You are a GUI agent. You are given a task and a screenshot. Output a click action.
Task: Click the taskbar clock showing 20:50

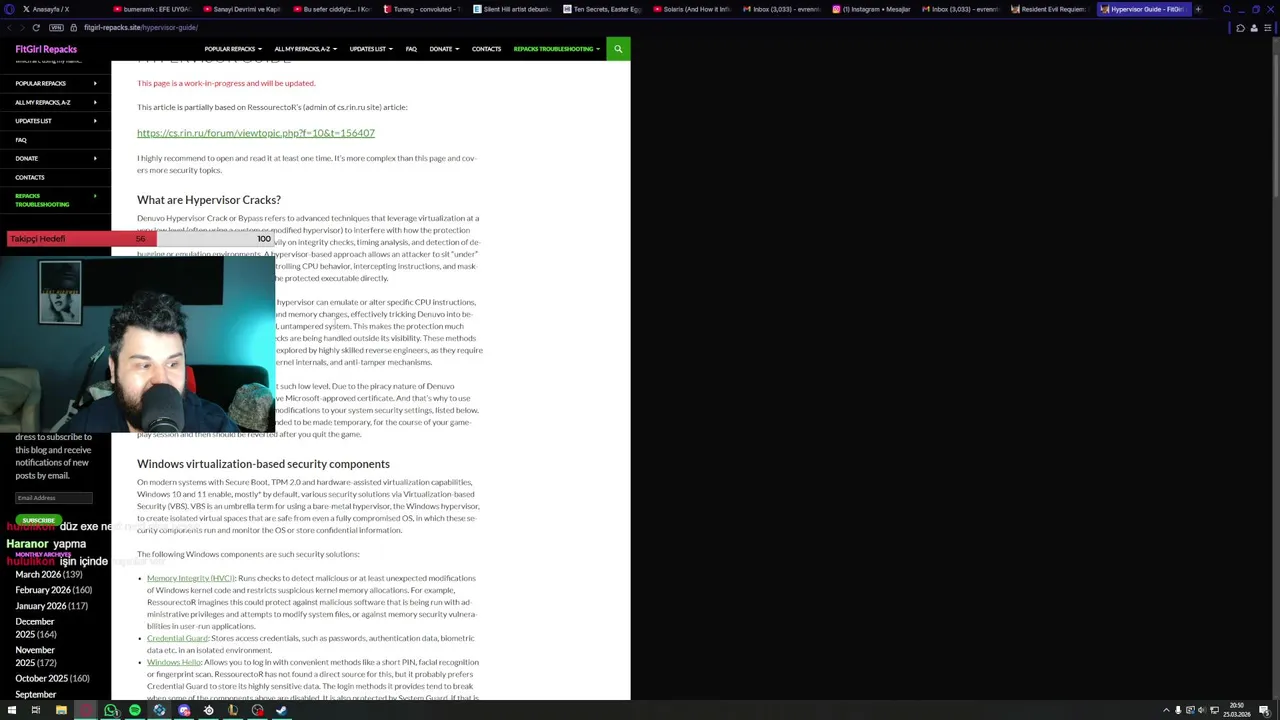pos(1237,710)
